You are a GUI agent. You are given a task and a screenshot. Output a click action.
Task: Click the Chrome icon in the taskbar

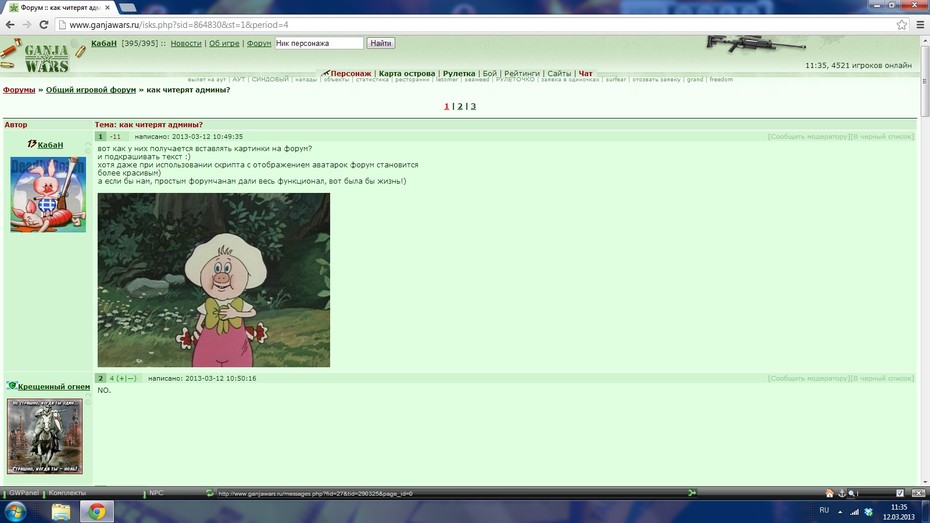[x=97, y=511]
